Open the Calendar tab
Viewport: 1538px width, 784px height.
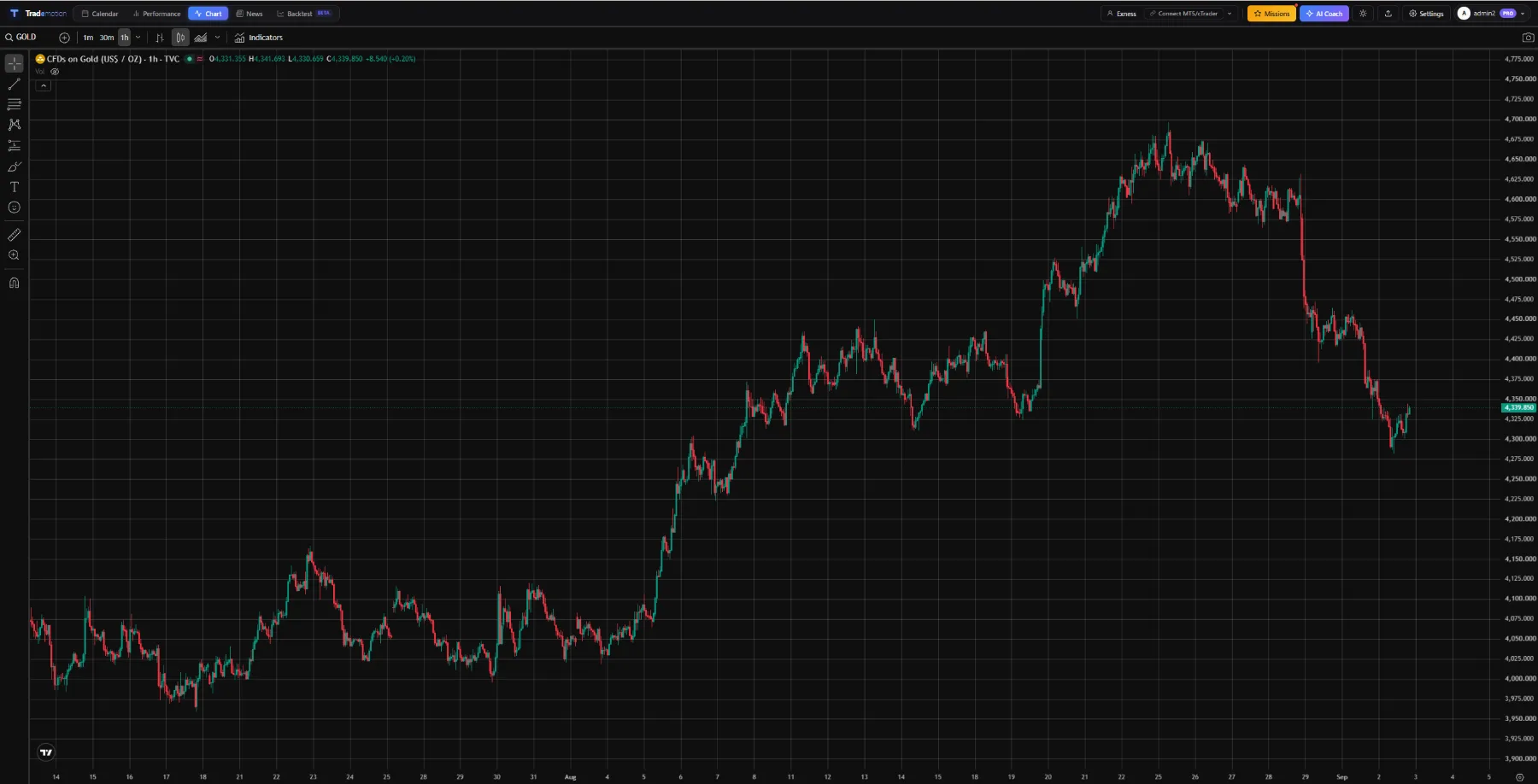point(100,14)
